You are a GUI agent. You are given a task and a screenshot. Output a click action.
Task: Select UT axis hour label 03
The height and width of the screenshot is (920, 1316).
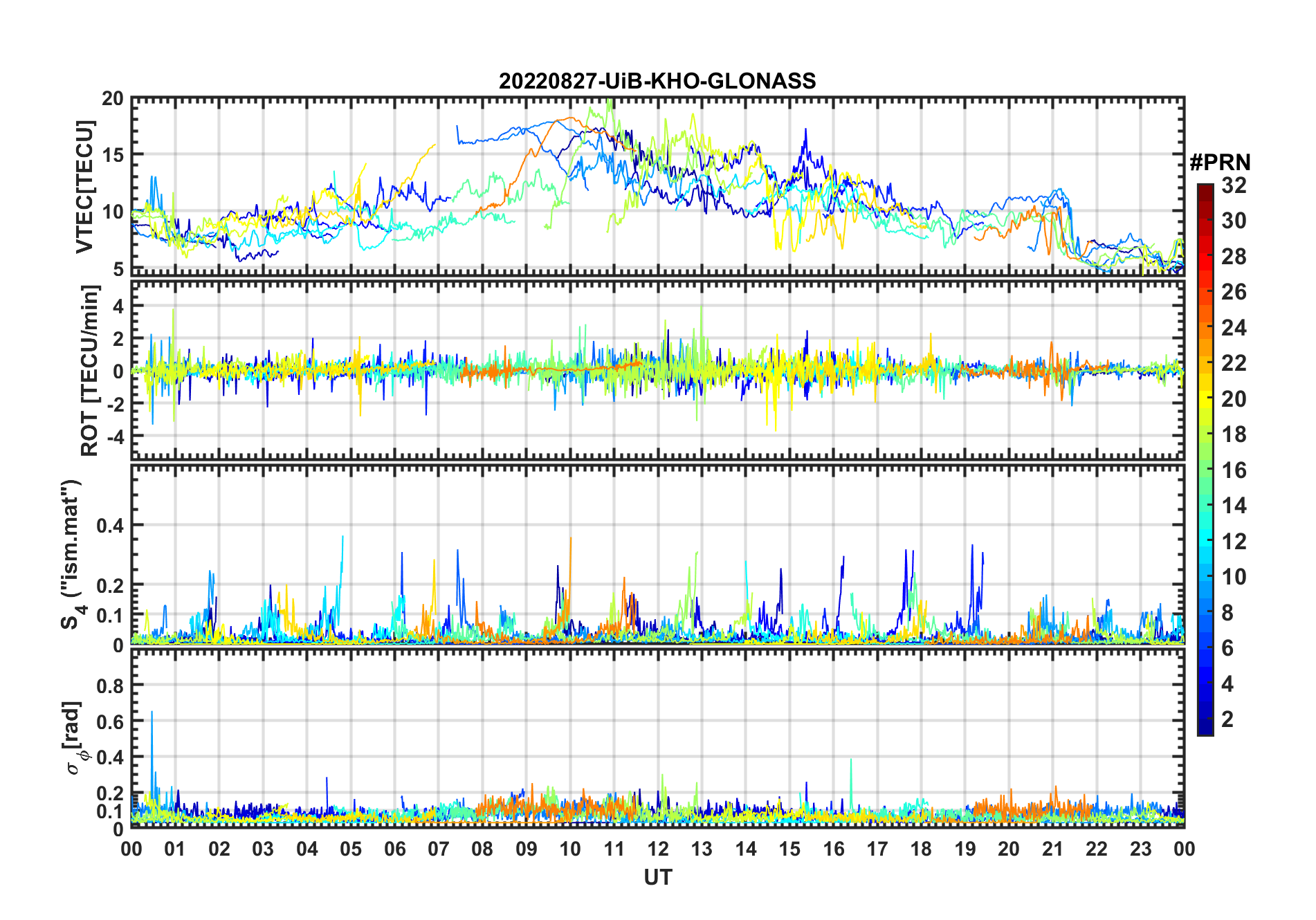(263, 849)
